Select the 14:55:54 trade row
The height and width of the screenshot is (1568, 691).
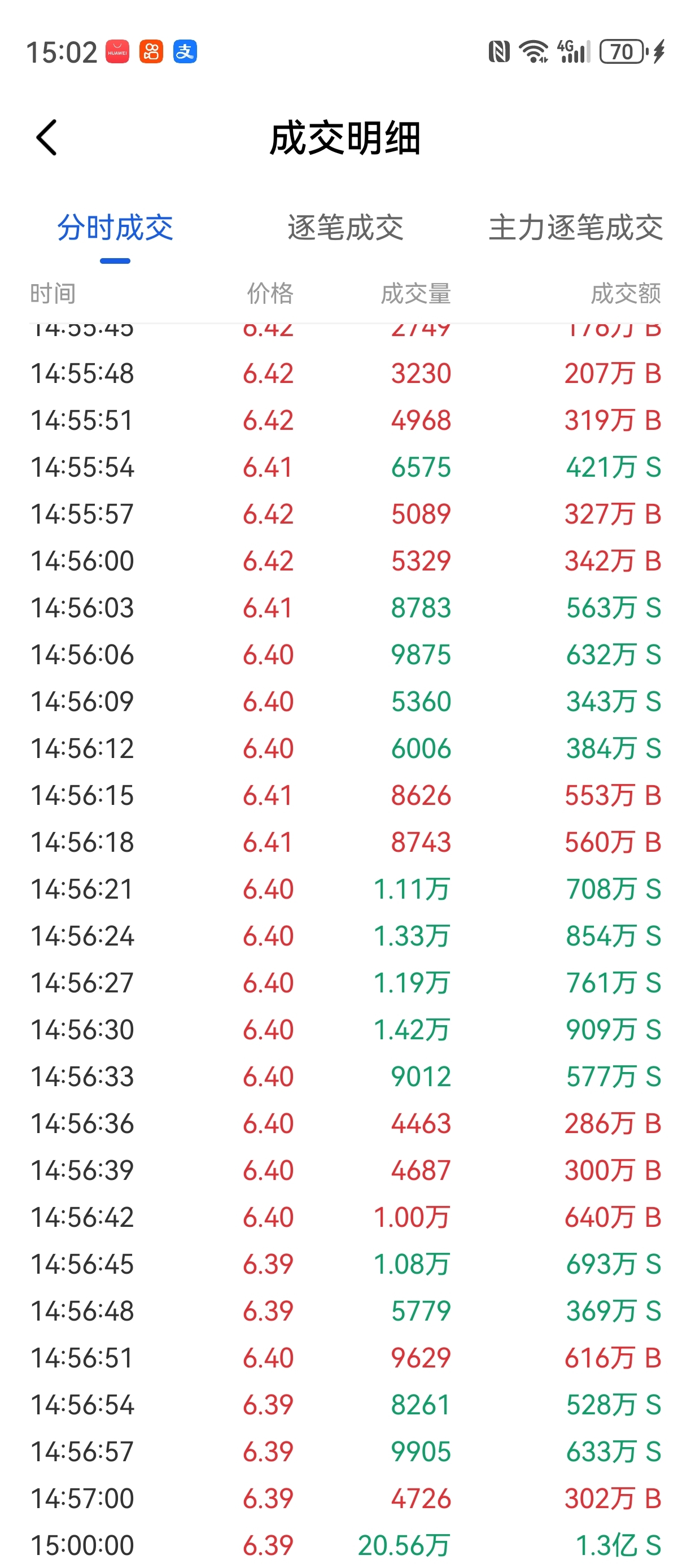click(x=345, y=468)
